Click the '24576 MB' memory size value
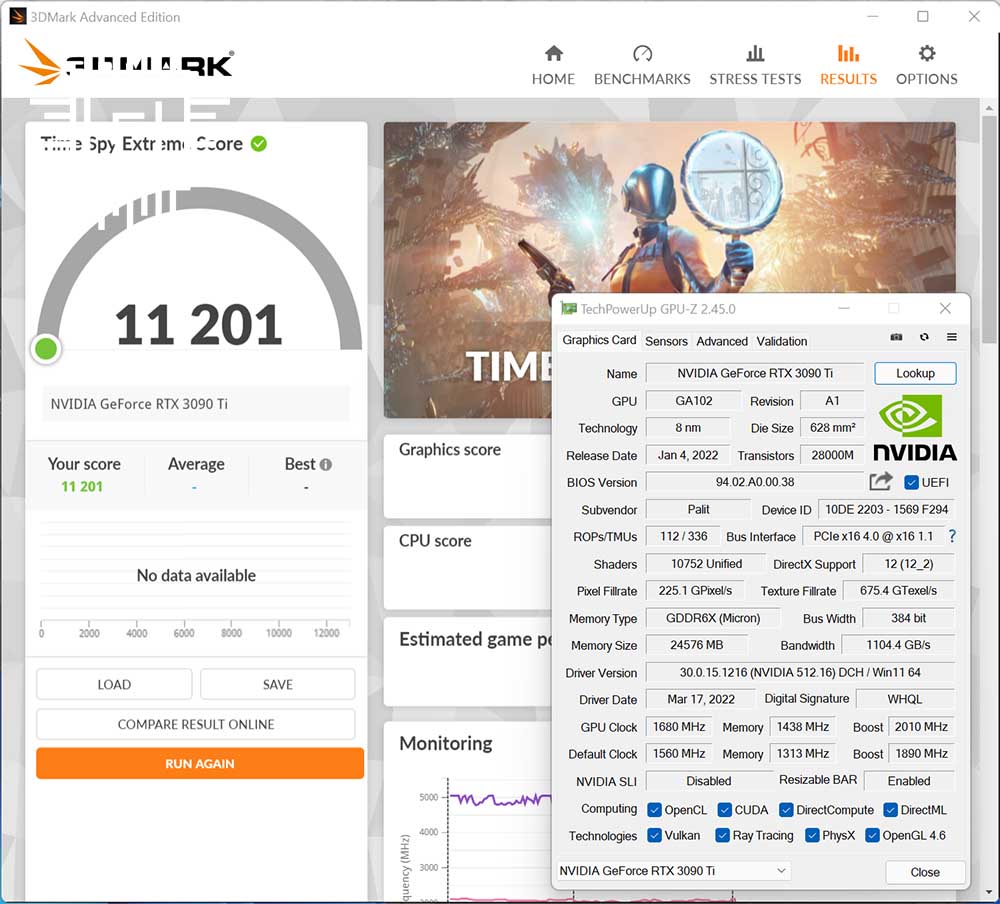This screenshot has width=1000, height=904. 696,645
